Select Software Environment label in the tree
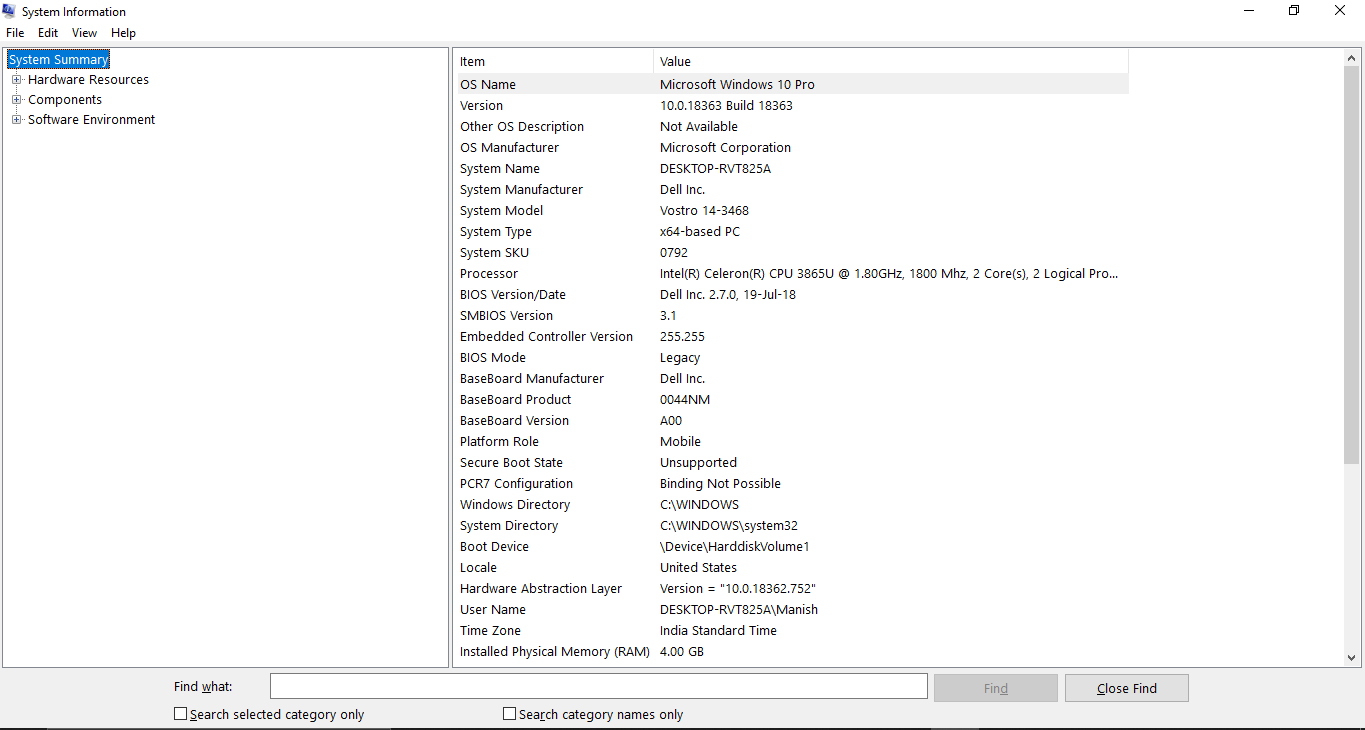Viewport: 1365px width, 730px height. click(92, 120)
